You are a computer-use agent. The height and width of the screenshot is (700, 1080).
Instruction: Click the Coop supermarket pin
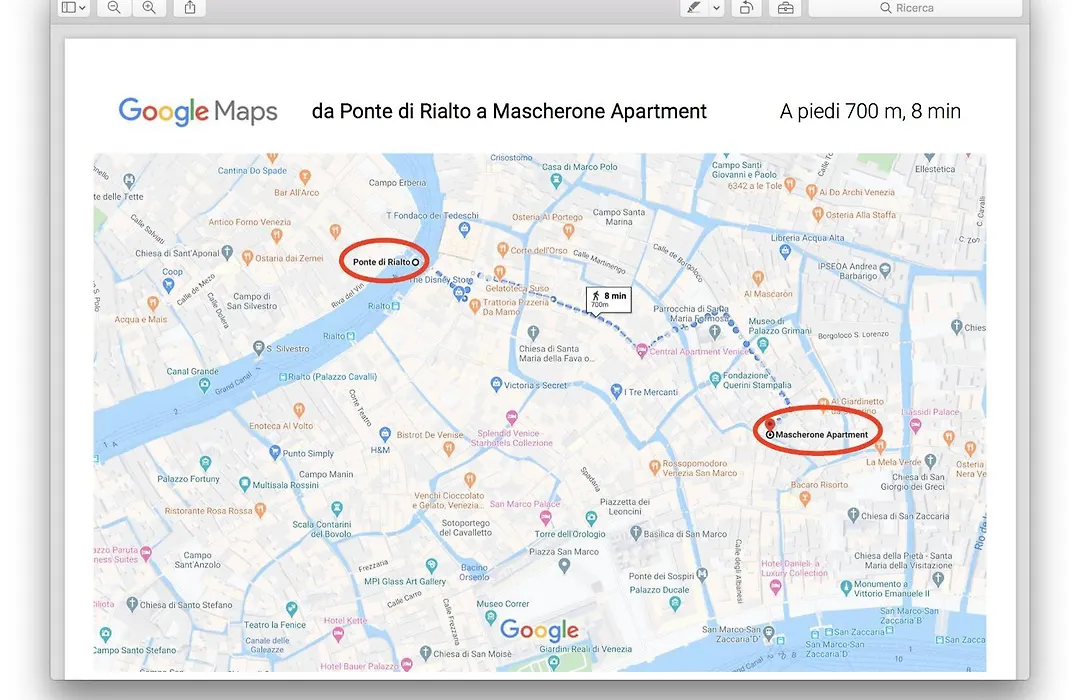(x=168, y=286)
